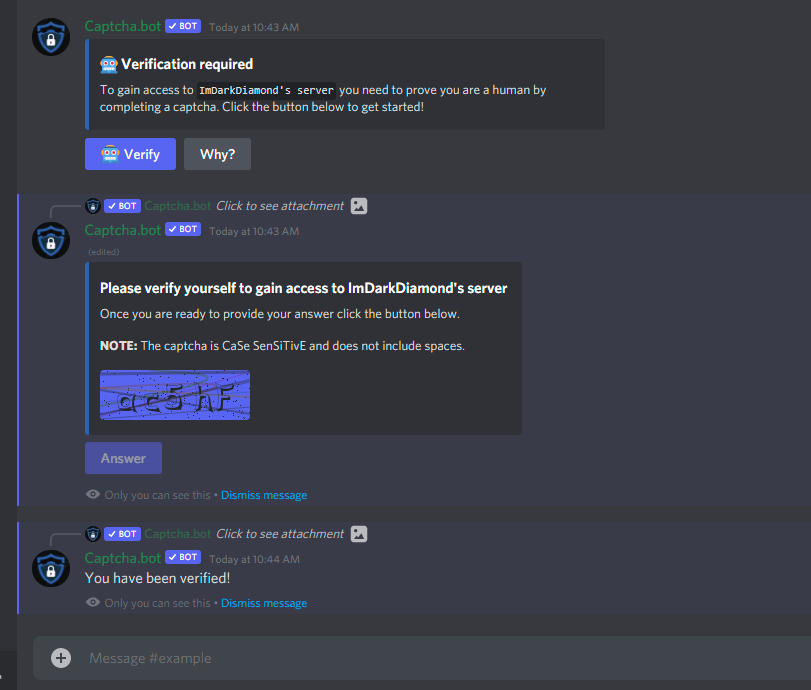Click 'Click to see attachment' above captcha message
The width and height of the screenshot is (811, 690).
[280, 206]
